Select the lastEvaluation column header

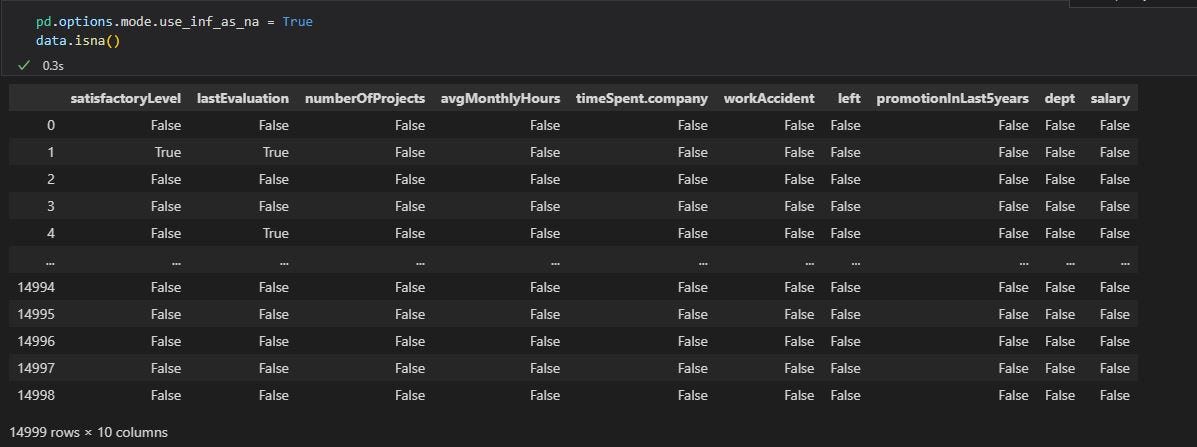click(243, 98)
